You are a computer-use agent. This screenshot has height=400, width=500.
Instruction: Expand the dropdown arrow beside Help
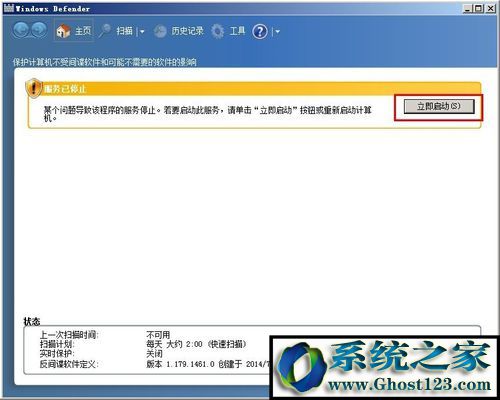click(278, 32)
